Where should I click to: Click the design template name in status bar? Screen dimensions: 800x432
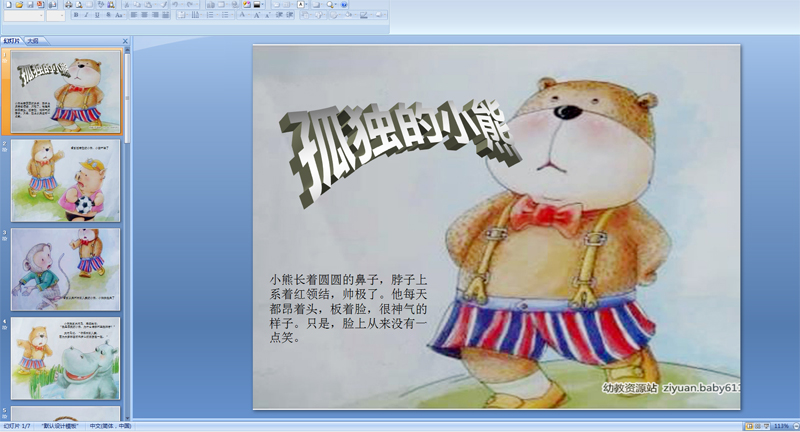click(x=60, y=426)
